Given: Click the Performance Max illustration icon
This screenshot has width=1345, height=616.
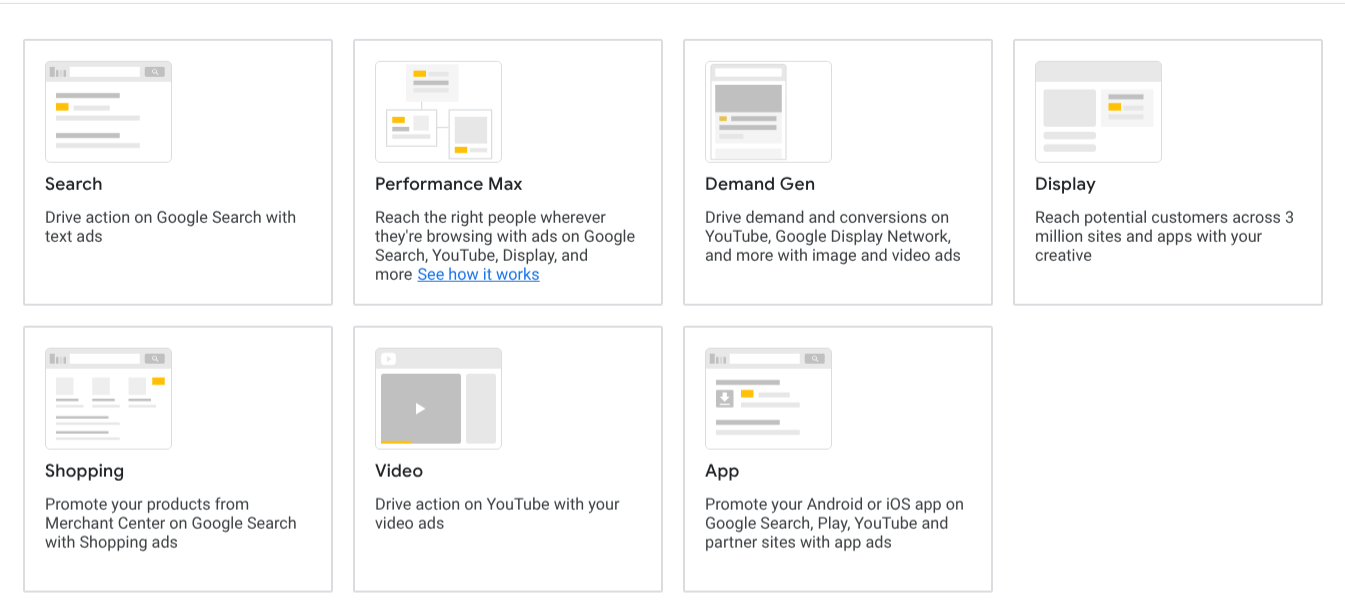Looking at the screenshot, I should pyautogui.click(x=438, y=112).
